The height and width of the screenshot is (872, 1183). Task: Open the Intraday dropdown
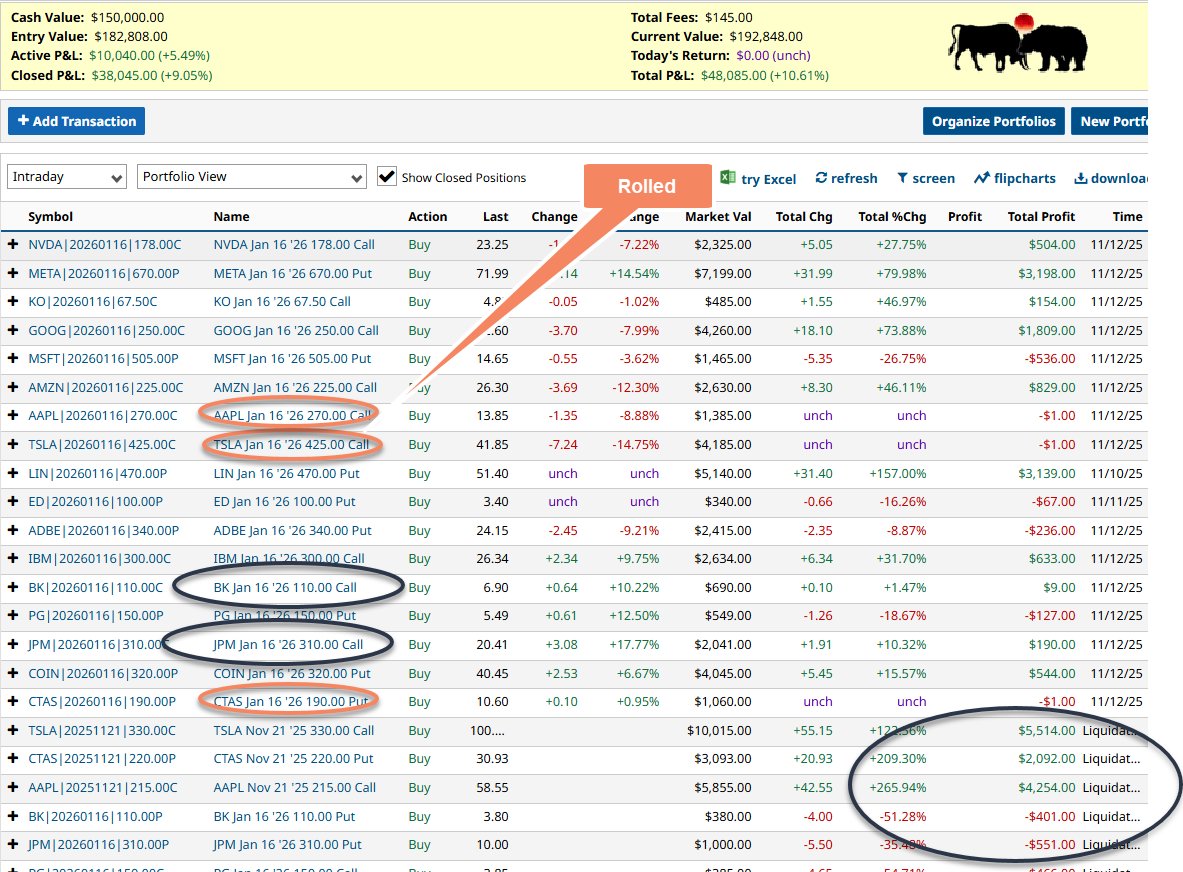[x=67, y=177]
